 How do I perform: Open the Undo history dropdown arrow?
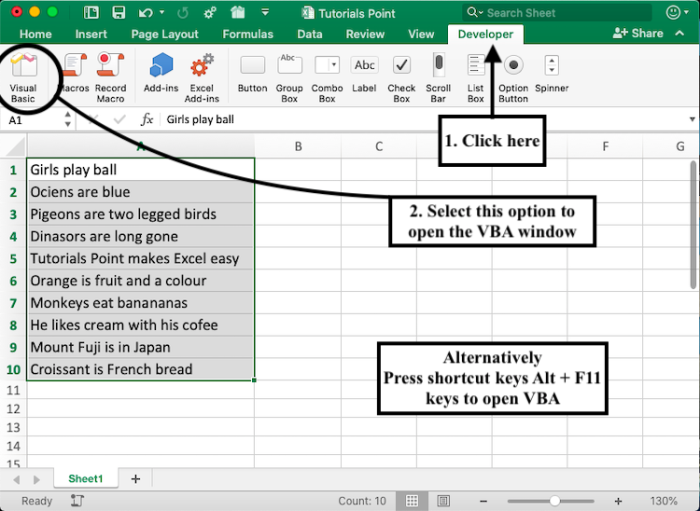[x=162, y=12]
